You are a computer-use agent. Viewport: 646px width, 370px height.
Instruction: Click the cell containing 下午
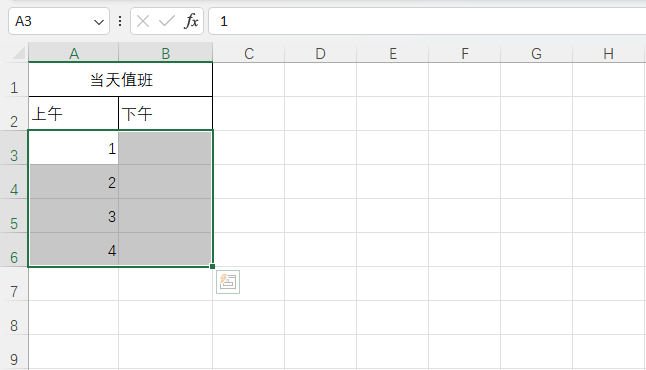tap(166, 114)
